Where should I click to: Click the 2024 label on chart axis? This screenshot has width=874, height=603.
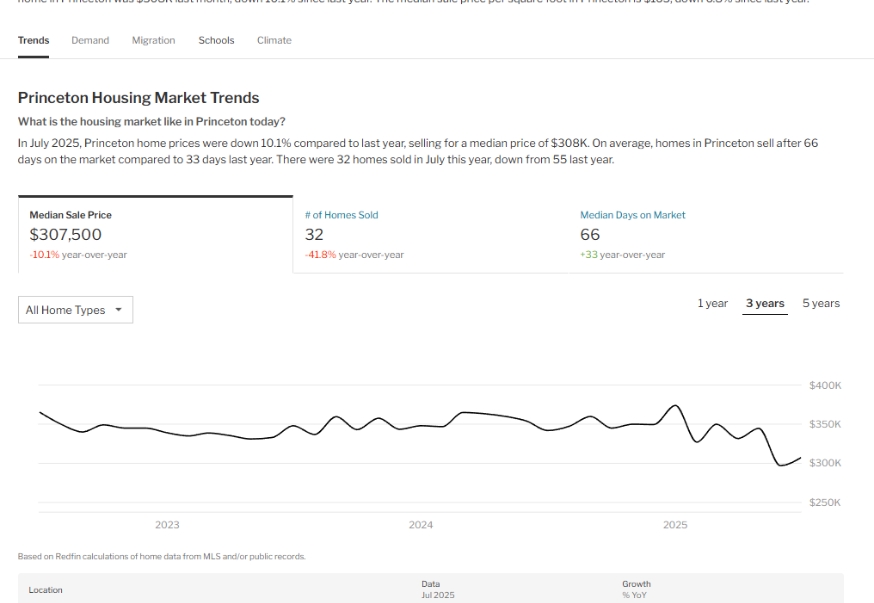(x=421, y=525)
